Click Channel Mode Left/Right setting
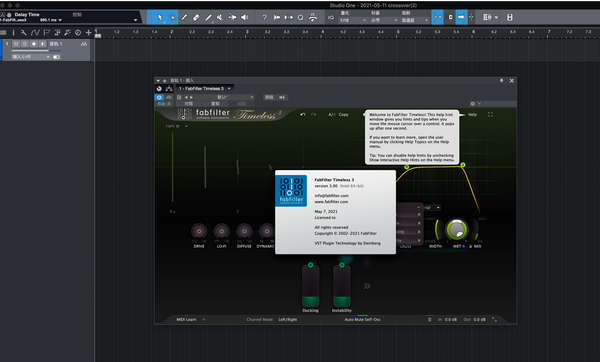This screenshot has height=362, width=600. 288,320
